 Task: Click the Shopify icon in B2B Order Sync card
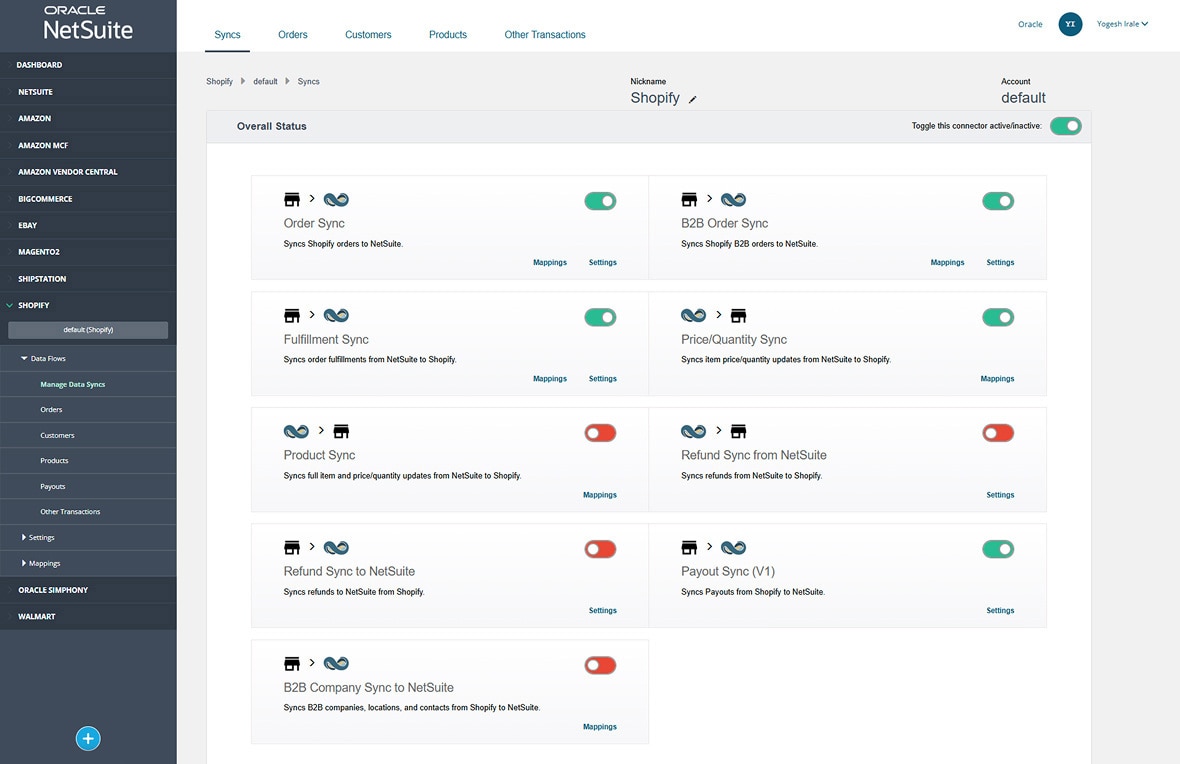(x=690, y=199)
